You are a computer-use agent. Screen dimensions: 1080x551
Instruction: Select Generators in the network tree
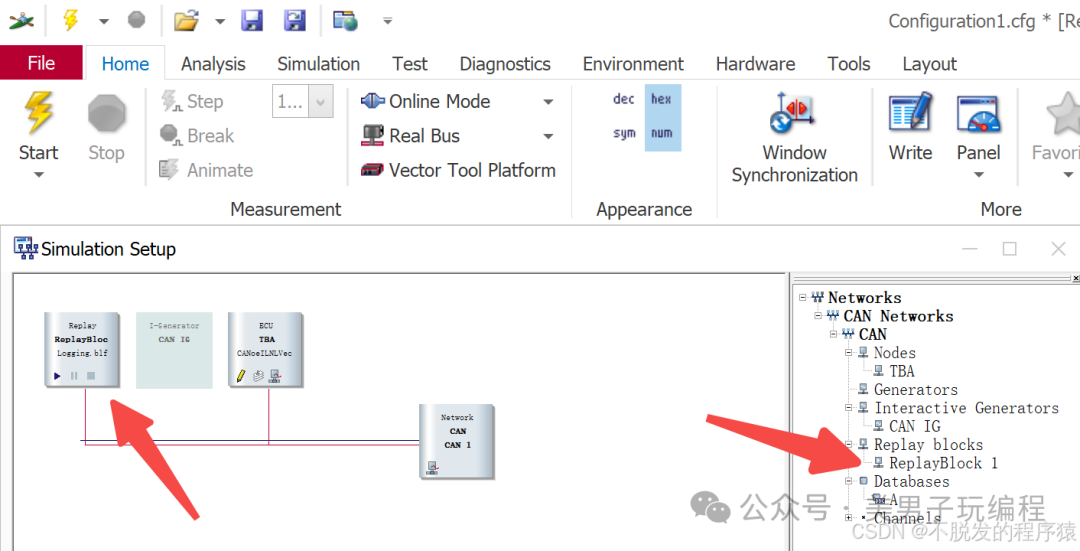tap(915, 389)
